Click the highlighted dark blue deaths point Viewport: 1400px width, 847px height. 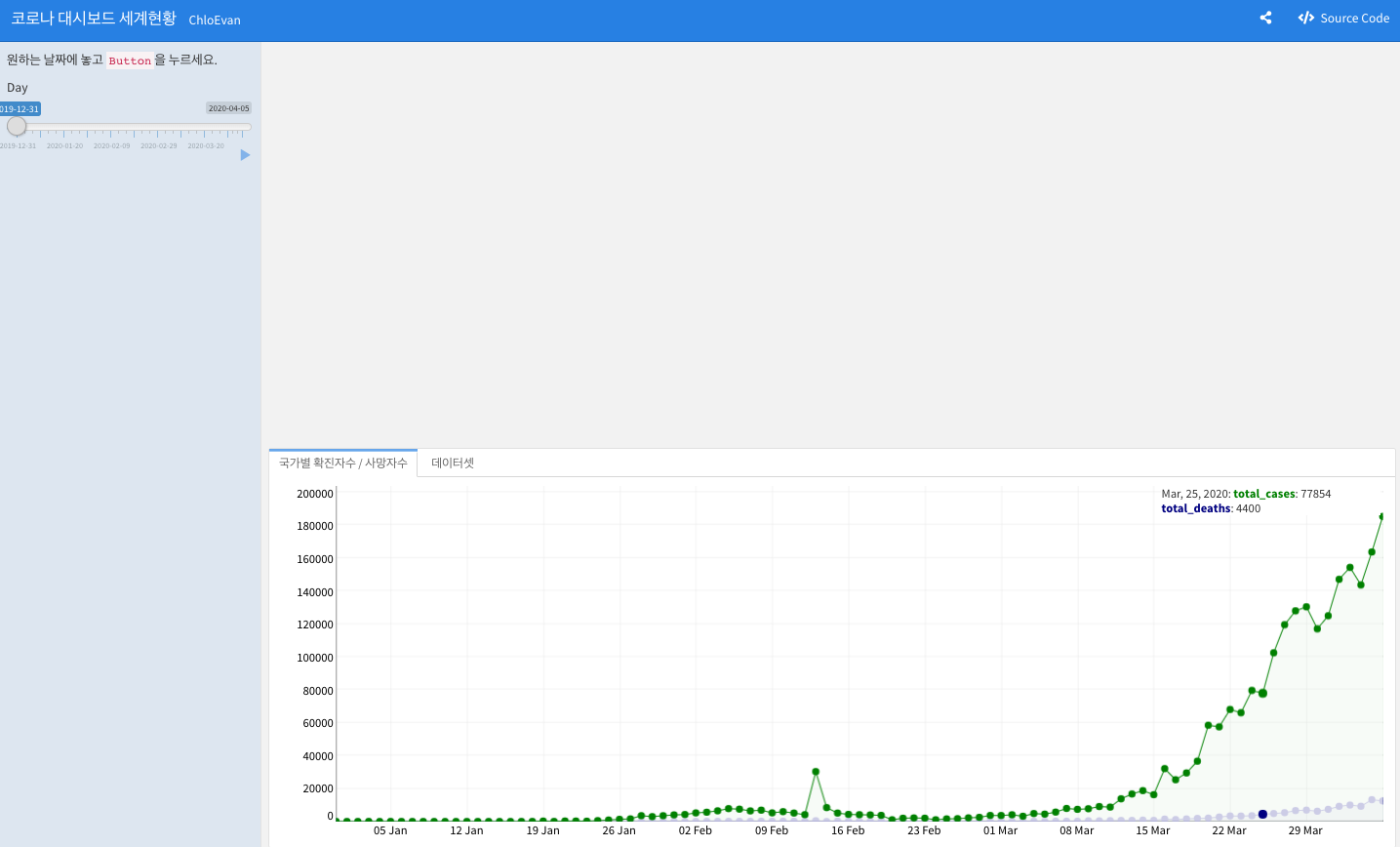tap(1262, 814)
